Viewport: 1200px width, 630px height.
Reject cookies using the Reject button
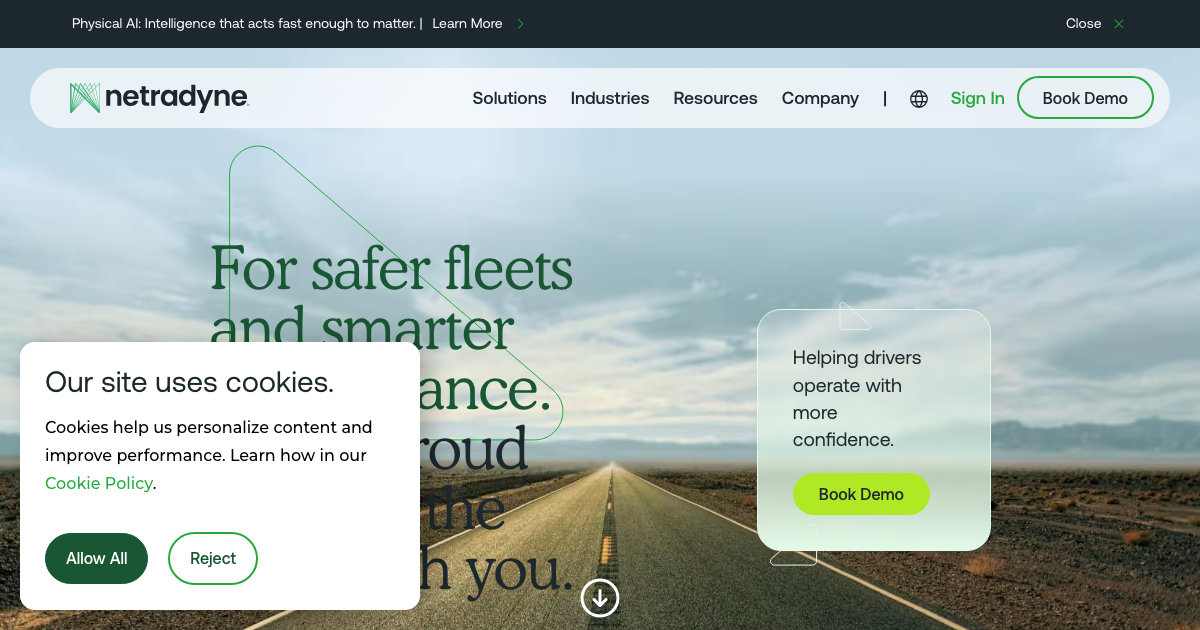pyautogui.click(x=213, y=558)
